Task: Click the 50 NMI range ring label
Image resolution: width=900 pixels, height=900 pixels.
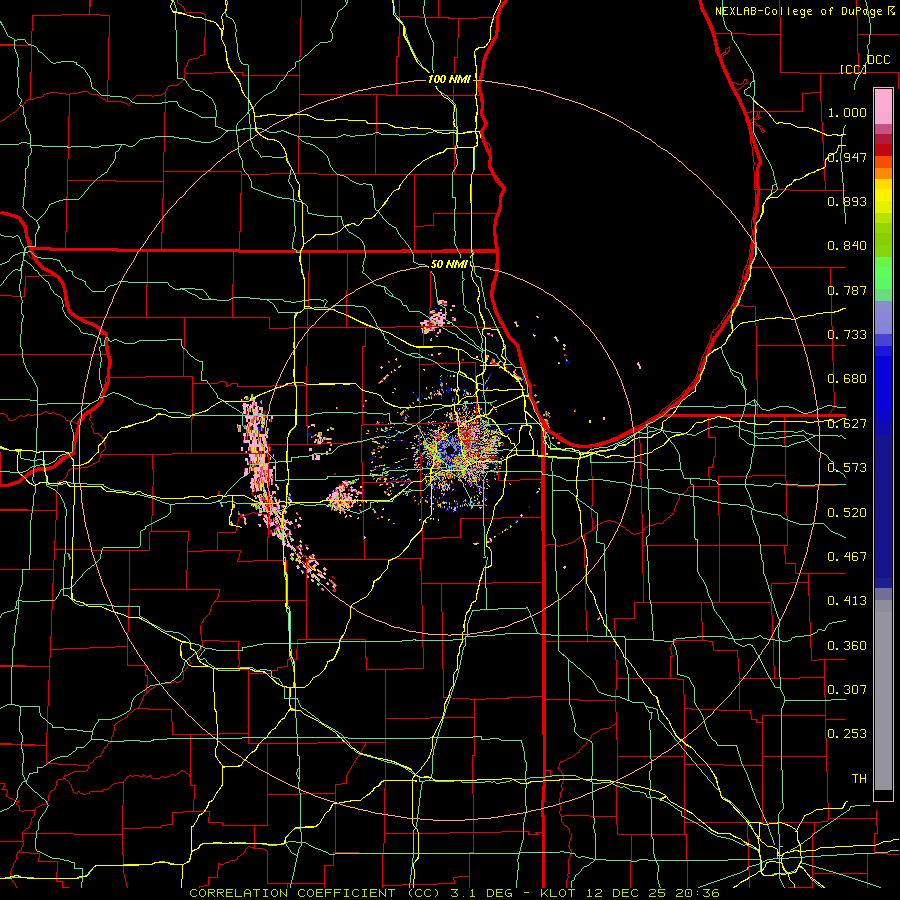Action: pos(449,264)
